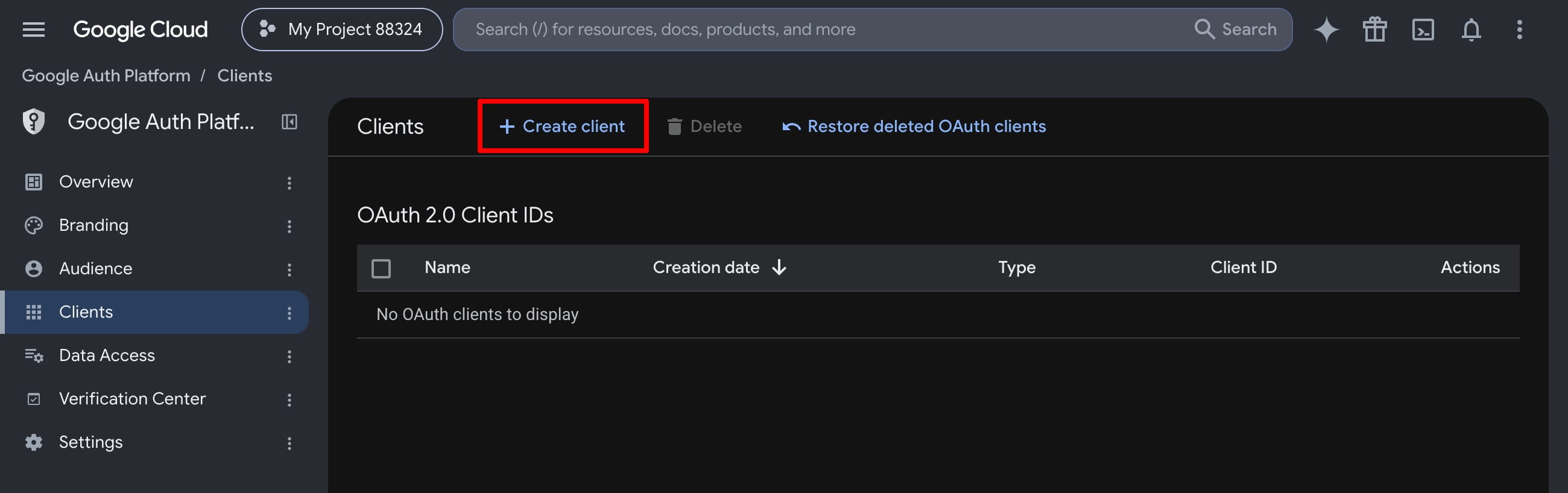Click the Clients breadcrumb
Screen dimensions: 1568x493
(245, 75)
